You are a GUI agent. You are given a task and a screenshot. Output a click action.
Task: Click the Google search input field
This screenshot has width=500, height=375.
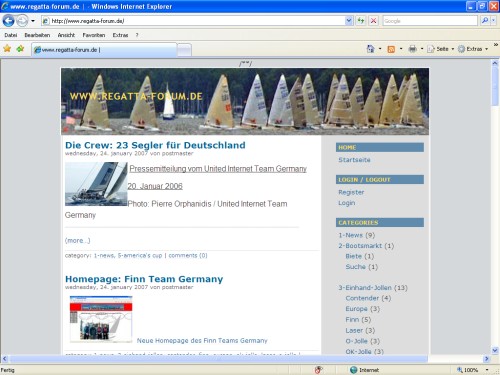coord(430,21)
